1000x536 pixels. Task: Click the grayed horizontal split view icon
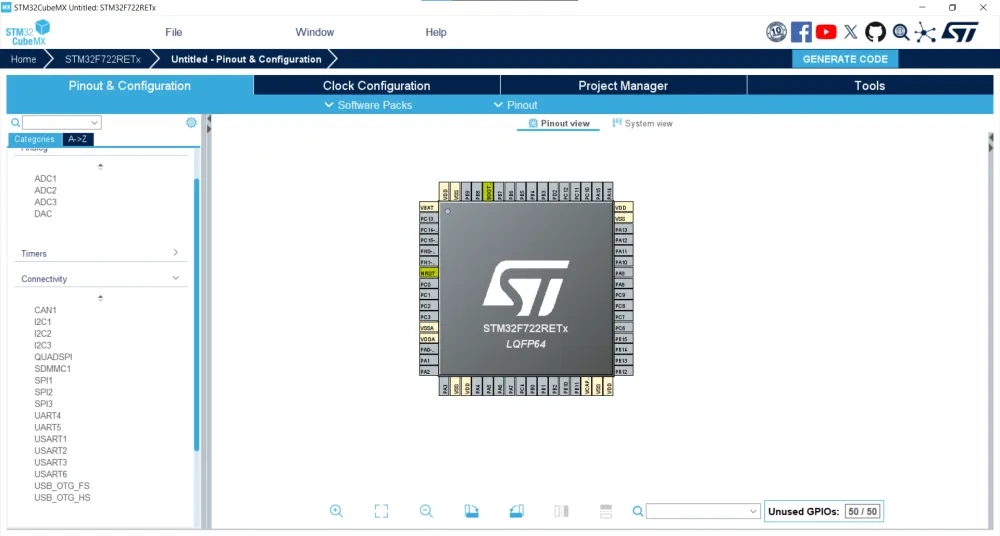(606, 511)
